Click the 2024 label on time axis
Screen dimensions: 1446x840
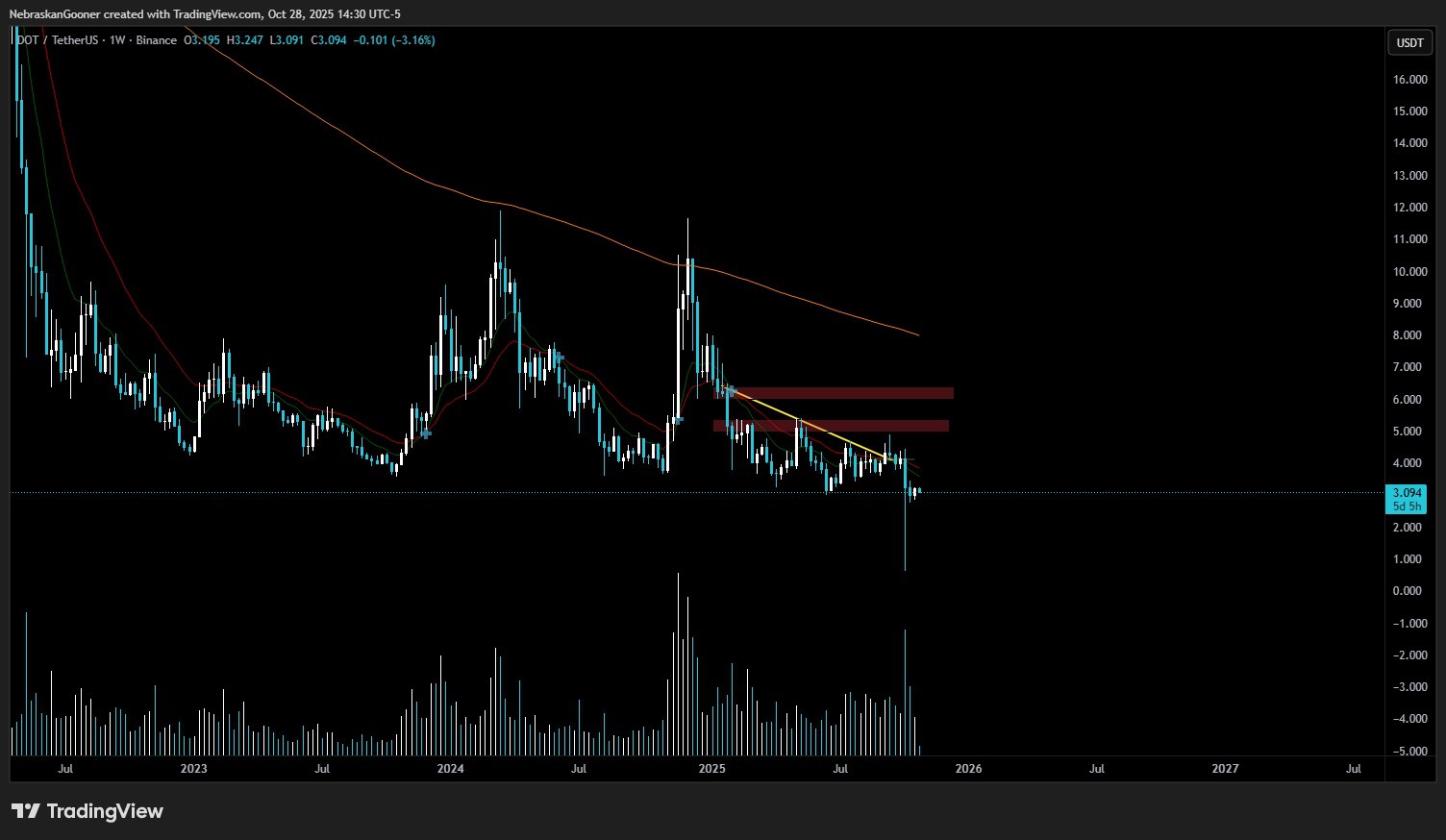click(450, 769)
